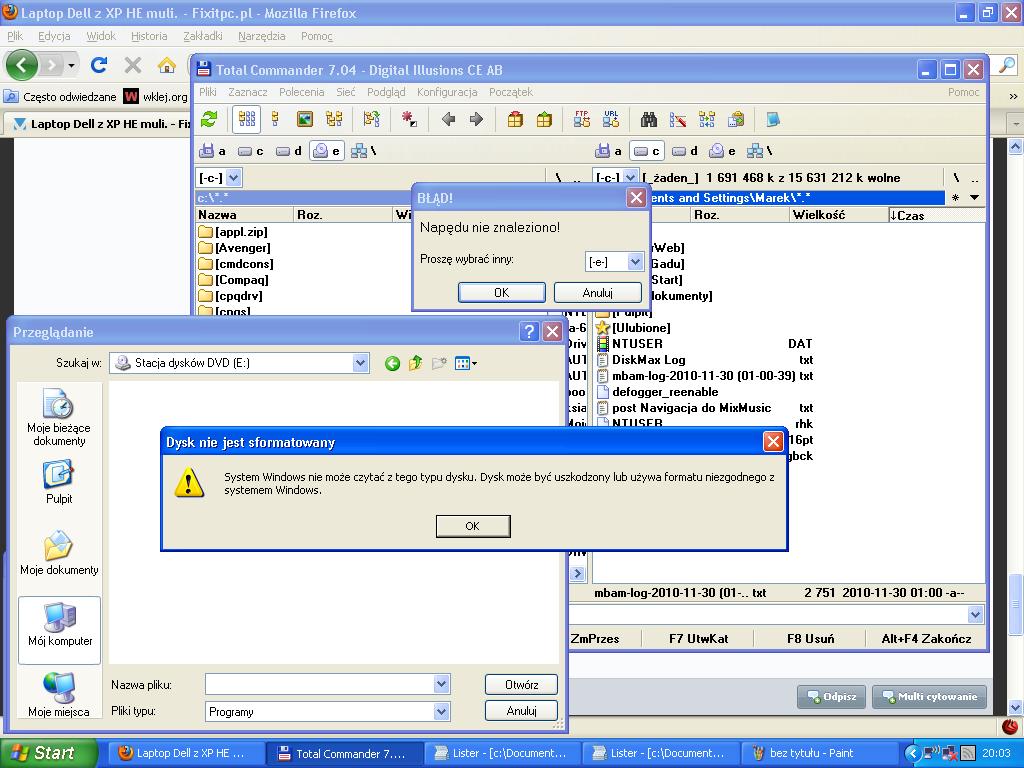Open FTP connect icon in Total Commander

[x=581, y=120]
